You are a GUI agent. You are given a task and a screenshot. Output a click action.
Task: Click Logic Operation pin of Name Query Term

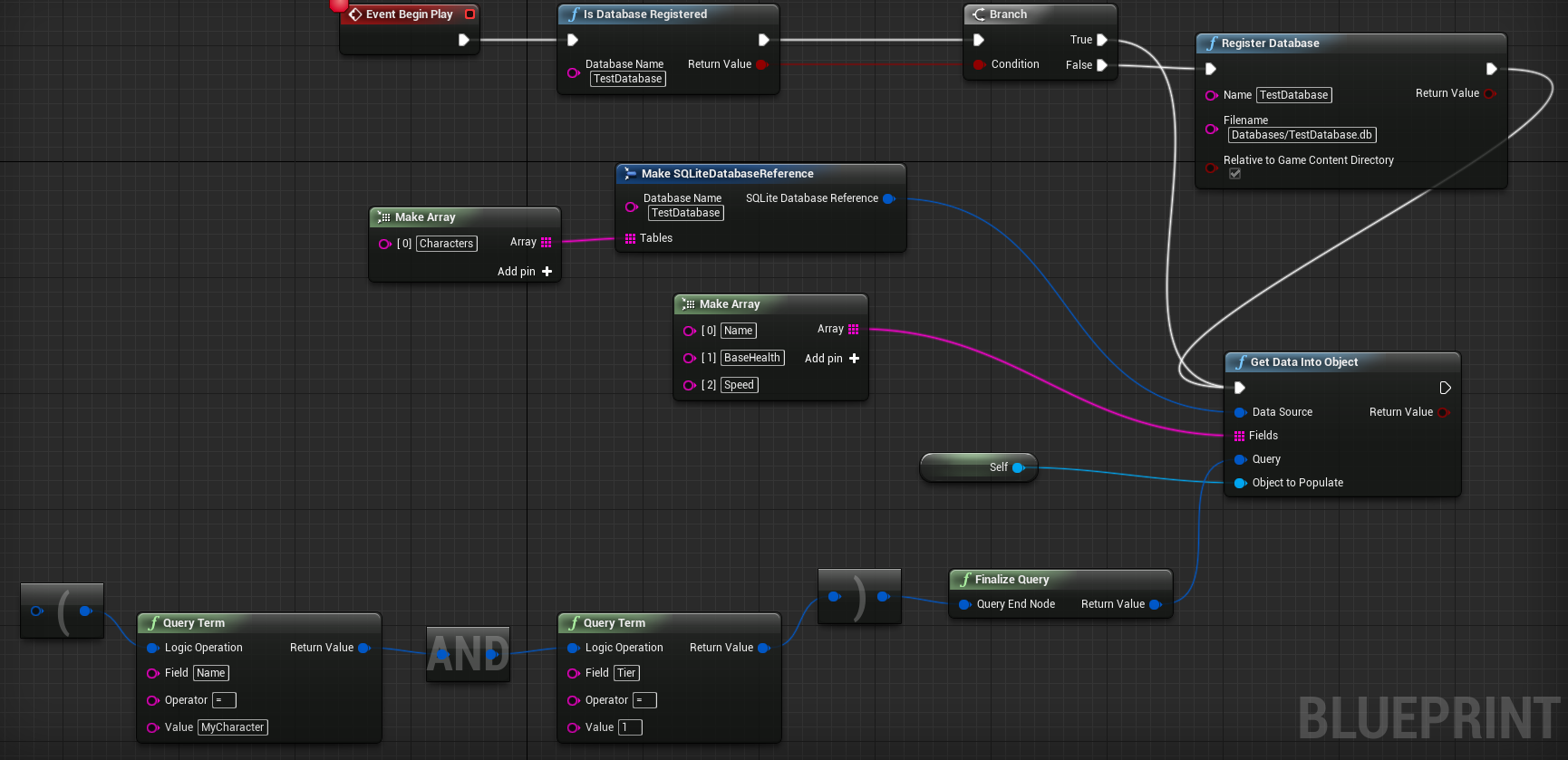pos(153,648)
